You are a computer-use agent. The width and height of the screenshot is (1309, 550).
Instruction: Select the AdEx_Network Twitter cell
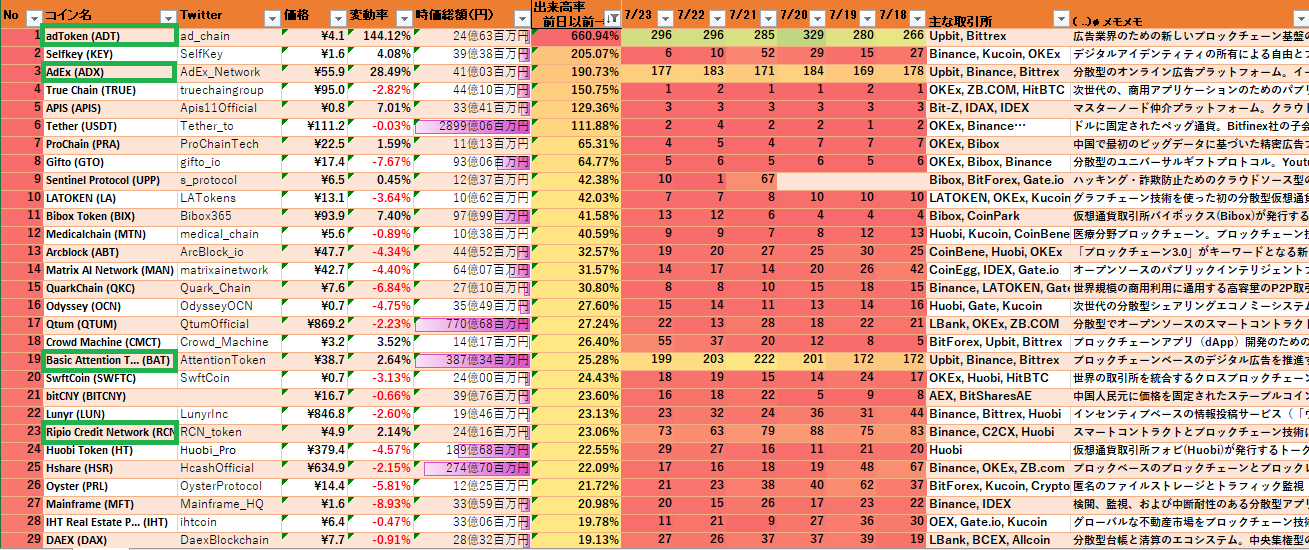[229, 72]
